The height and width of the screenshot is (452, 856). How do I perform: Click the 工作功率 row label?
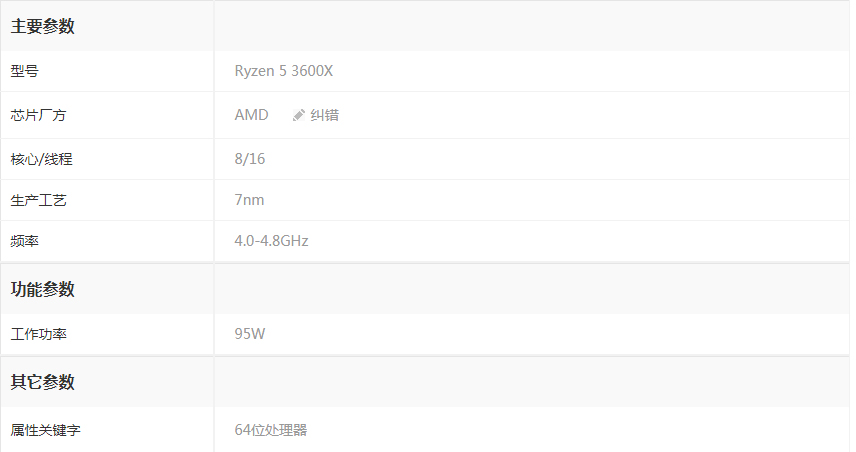click(x=38, y=334)
